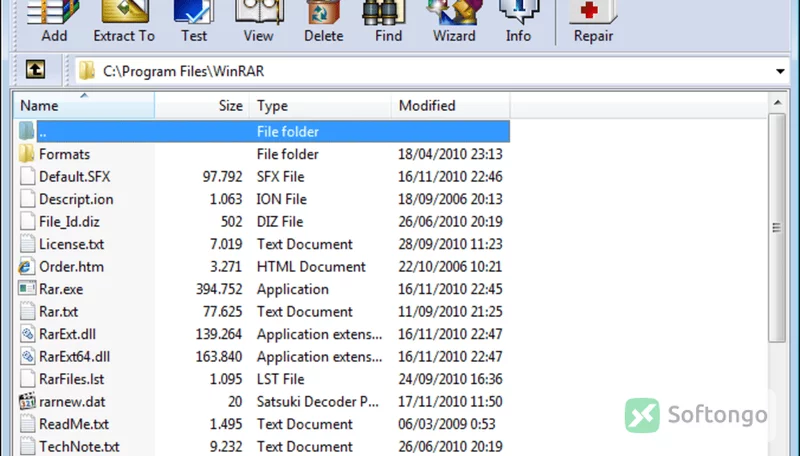Image resolution: width=800 pixels, height=456 pixels.
Task: Sort by Name column header
Action: click(x=84, y=106)
